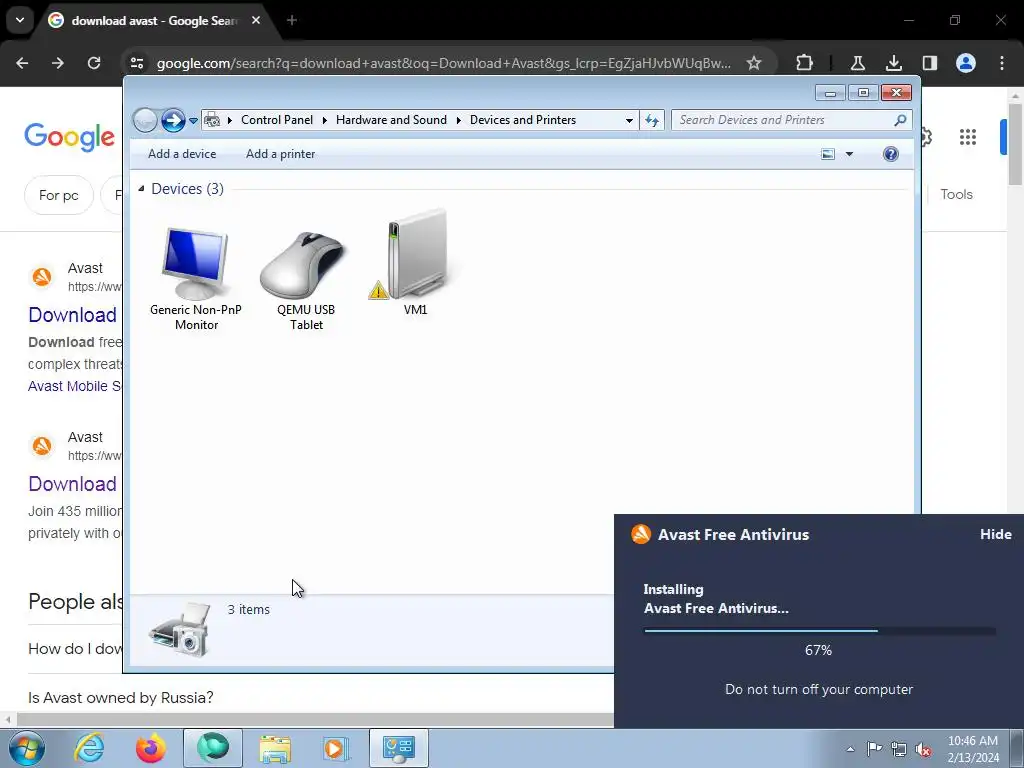
Task: Expand Is Avast owned by Russia question
Action: [121, 697]
